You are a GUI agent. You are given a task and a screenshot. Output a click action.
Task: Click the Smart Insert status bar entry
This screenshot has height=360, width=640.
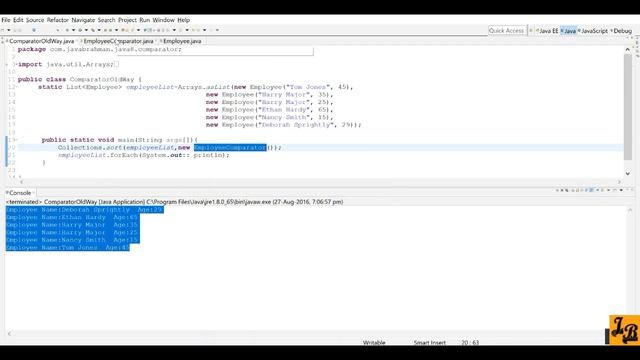click(x=429, y=342)
